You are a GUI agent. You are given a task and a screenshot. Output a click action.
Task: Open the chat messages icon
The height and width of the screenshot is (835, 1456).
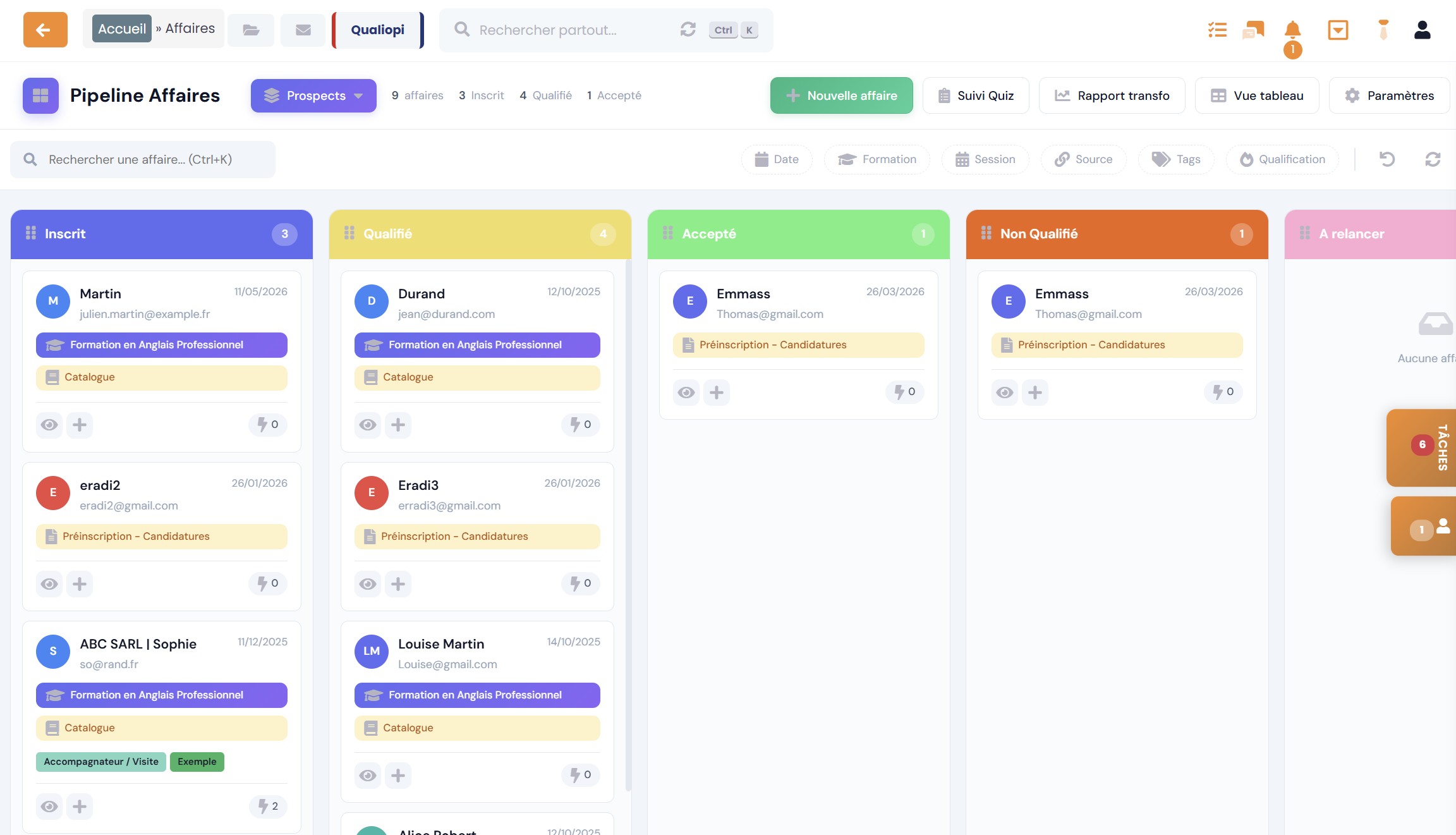coord(1253,30)
